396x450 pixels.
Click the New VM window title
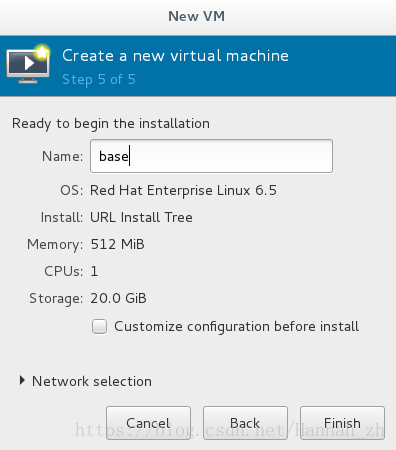point(197,16)
